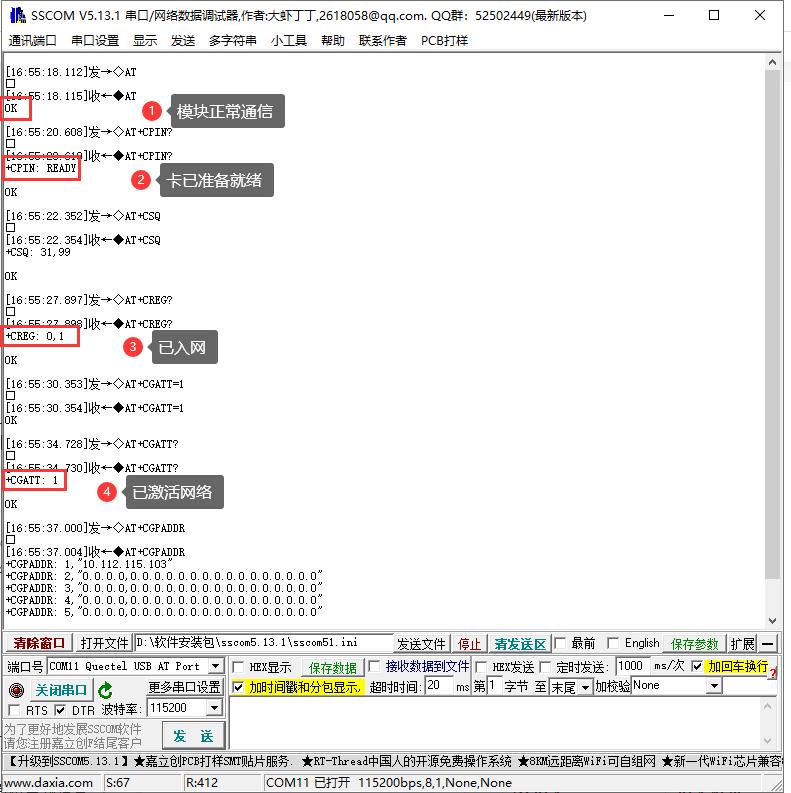The width and height of the screenshot is (791, 793).
Task: Open the 显示 menu
Action: (145, 40)
